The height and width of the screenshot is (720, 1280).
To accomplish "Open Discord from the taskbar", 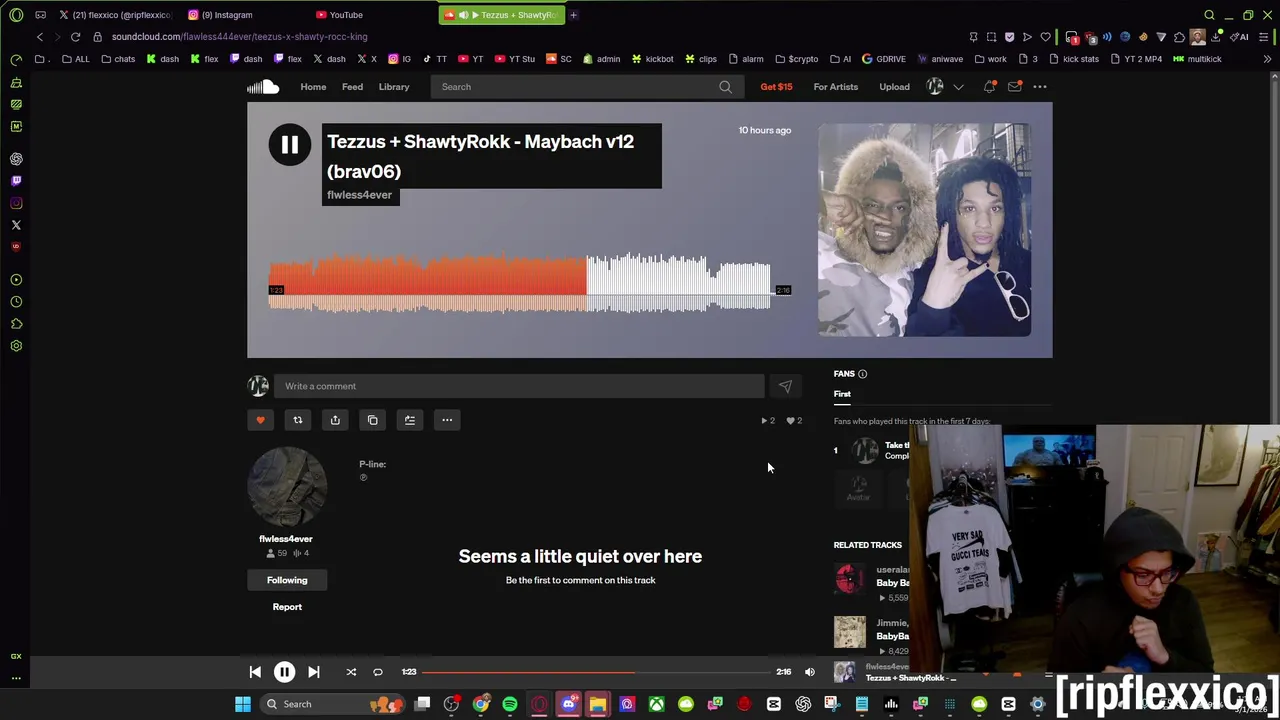I will [x=569, y=704].
